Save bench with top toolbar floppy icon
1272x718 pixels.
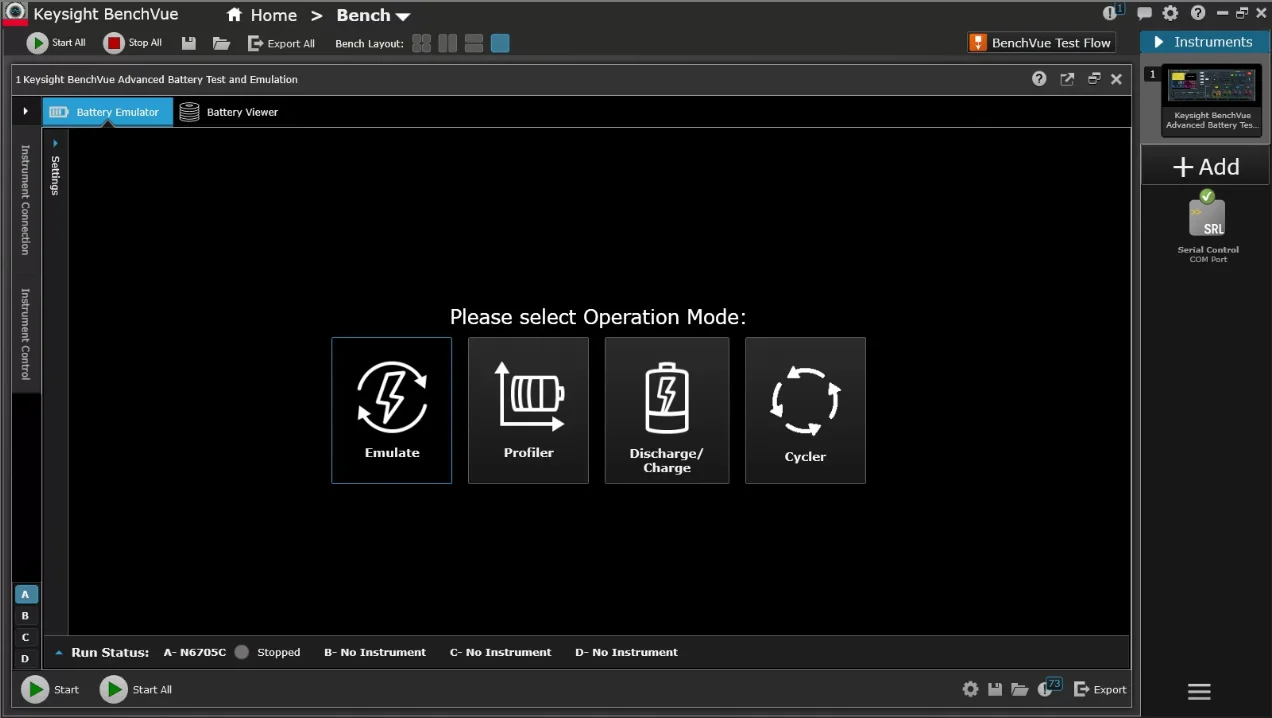click(x=187, y=43)
